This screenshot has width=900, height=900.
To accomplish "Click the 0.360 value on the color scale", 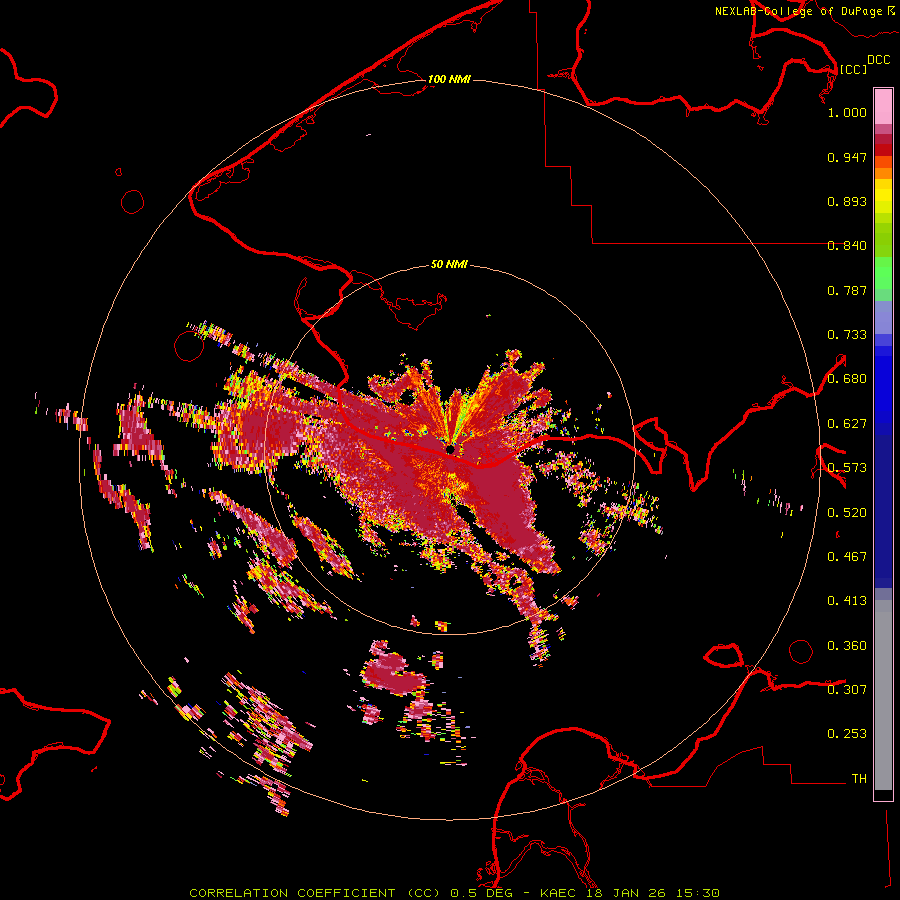I will tap(847, 646).
